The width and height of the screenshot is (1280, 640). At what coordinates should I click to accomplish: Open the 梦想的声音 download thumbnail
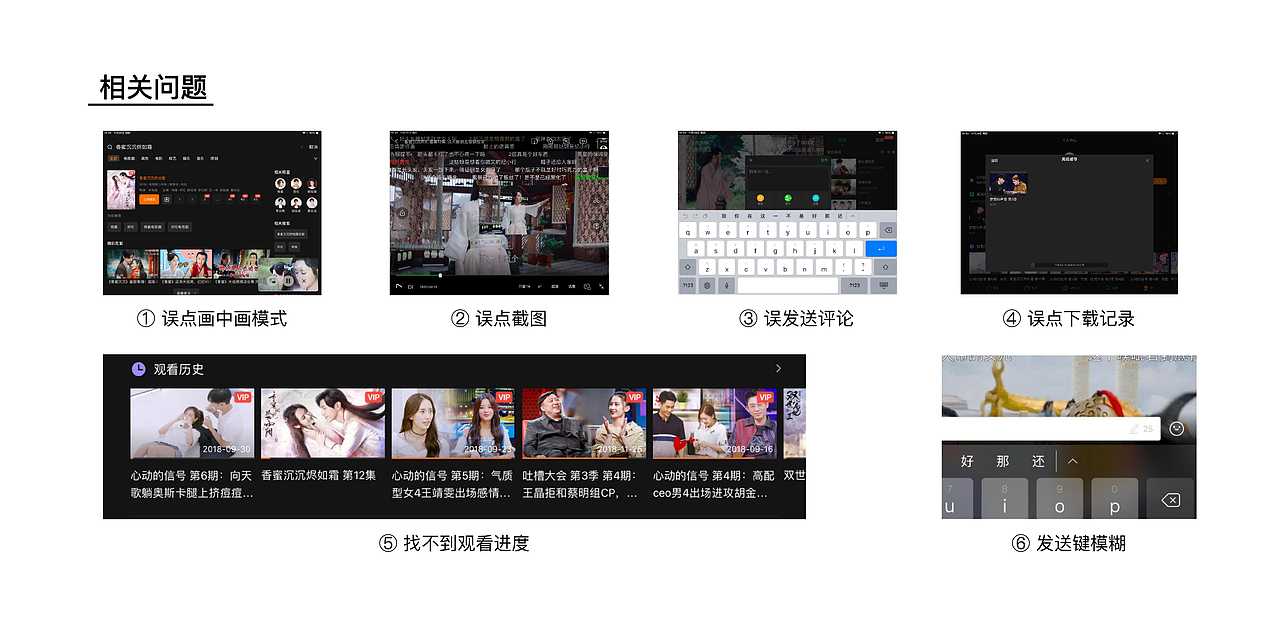1010,185
